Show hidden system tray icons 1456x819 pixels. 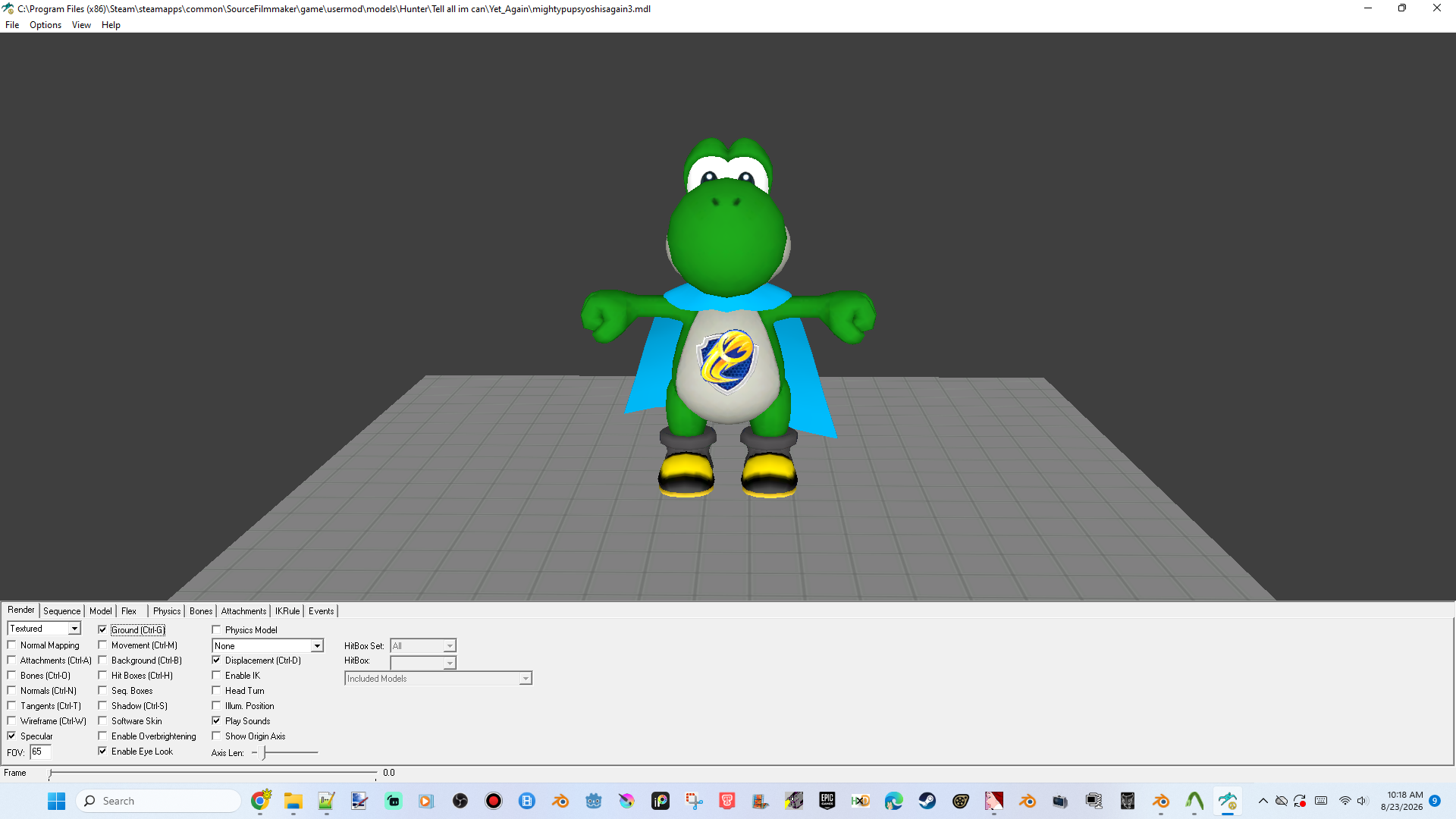coord(1263,801)
